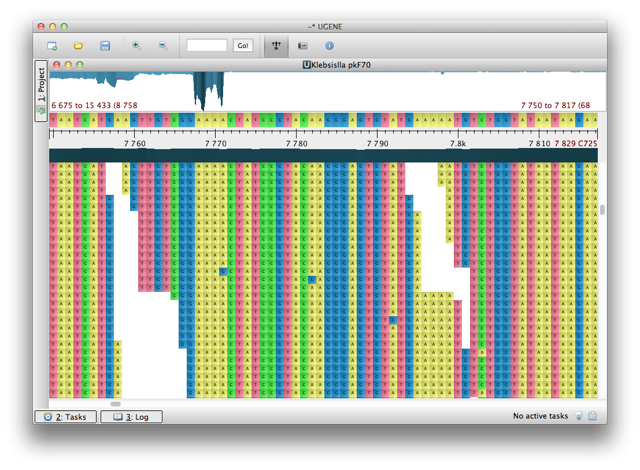Click the 7 760 ruler label
Viewport: 640px width, 470px height.
pyautogui.click(x=135, y=143)
